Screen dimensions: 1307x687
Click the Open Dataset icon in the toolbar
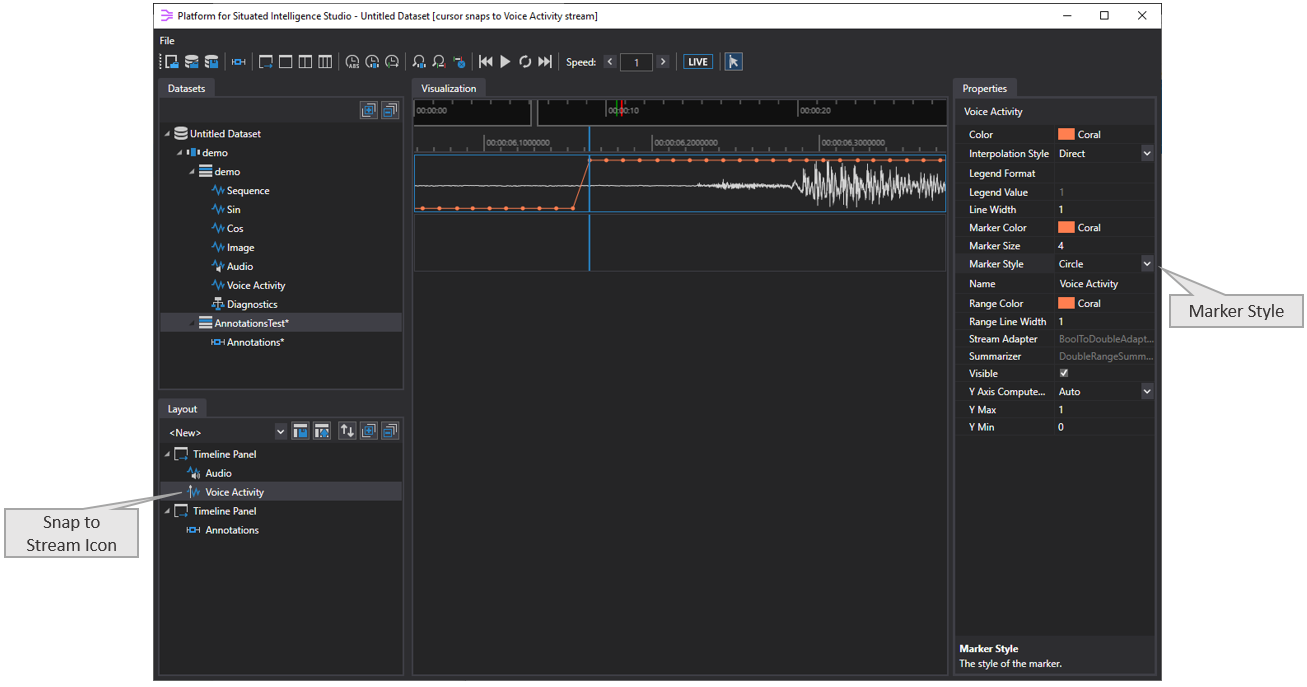tap(191, 62)
